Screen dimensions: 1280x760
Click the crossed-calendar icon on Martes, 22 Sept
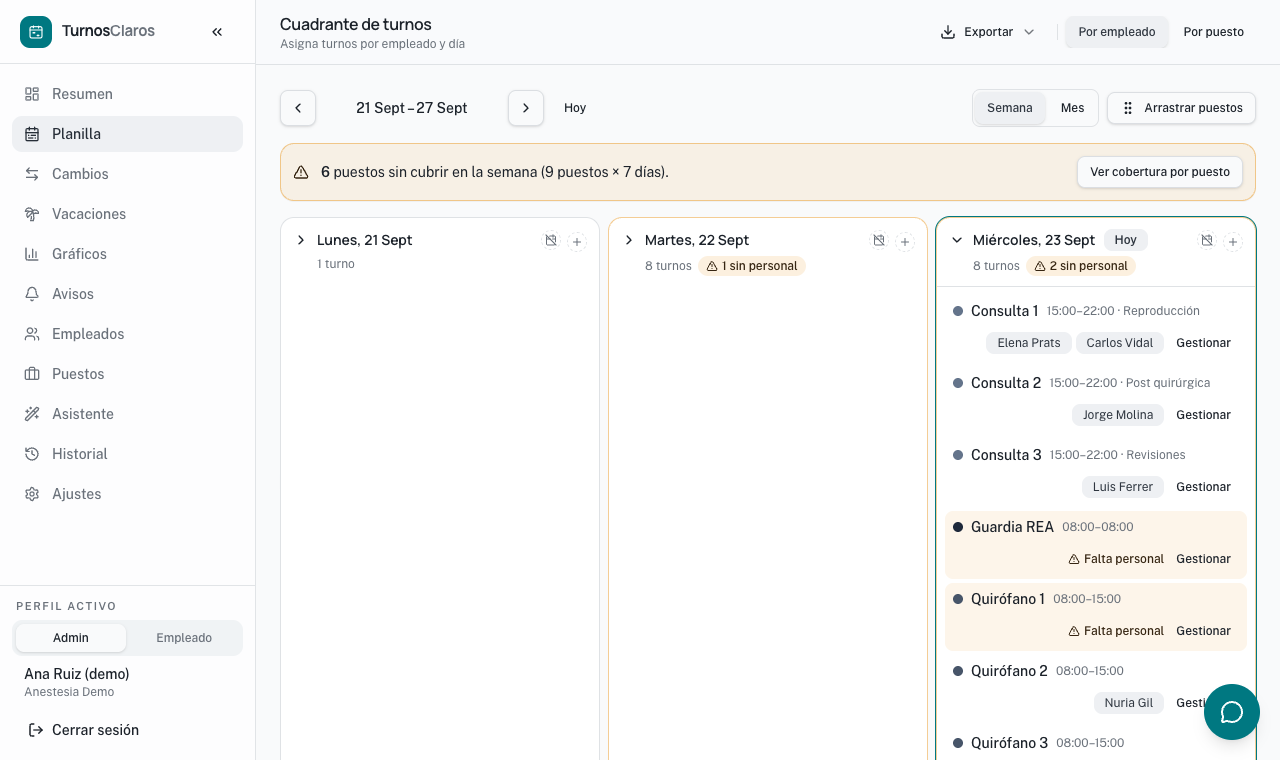[x=879, y=241]
